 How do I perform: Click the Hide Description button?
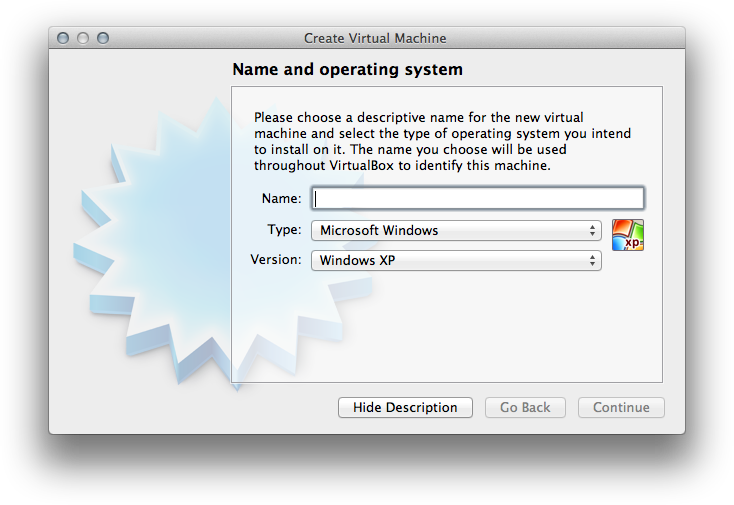coord(405,408)
